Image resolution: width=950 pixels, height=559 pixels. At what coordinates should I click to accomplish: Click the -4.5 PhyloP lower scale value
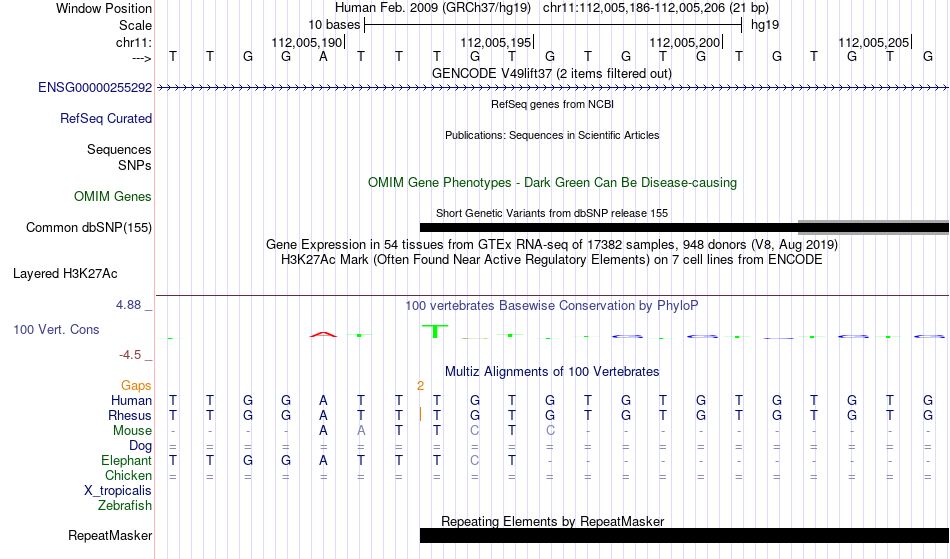coord(130,355)
